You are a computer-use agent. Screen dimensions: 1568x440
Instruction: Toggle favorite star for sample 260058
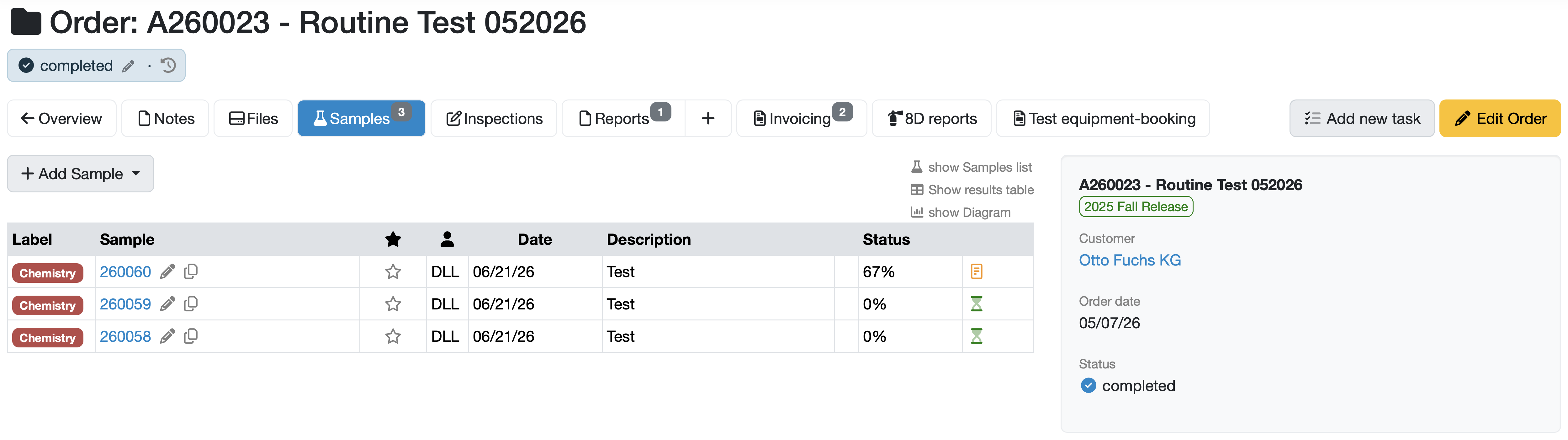click(393, 336)
